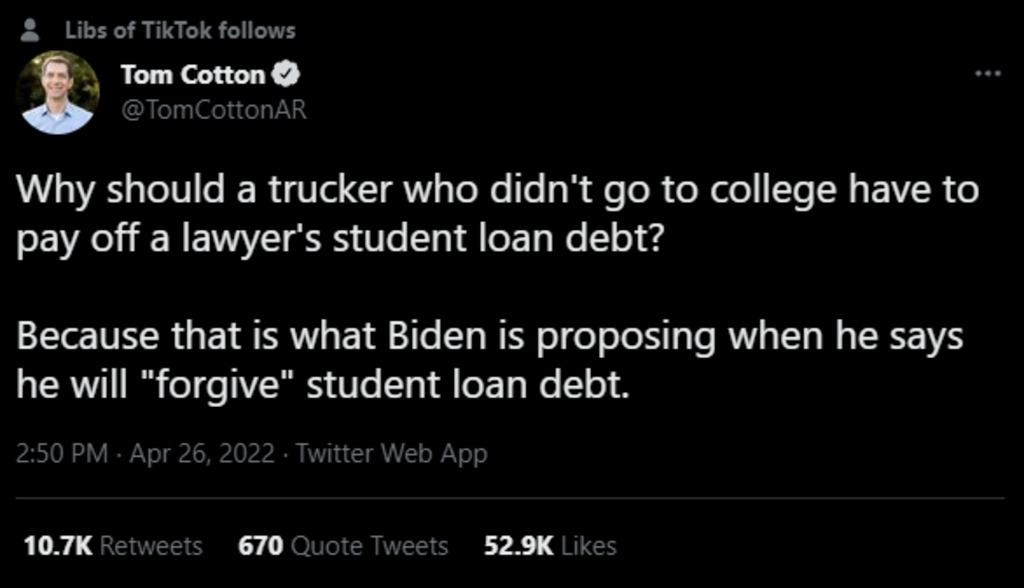
Task: Open the three-dot more options menu
Action: [x=987, y=74]
